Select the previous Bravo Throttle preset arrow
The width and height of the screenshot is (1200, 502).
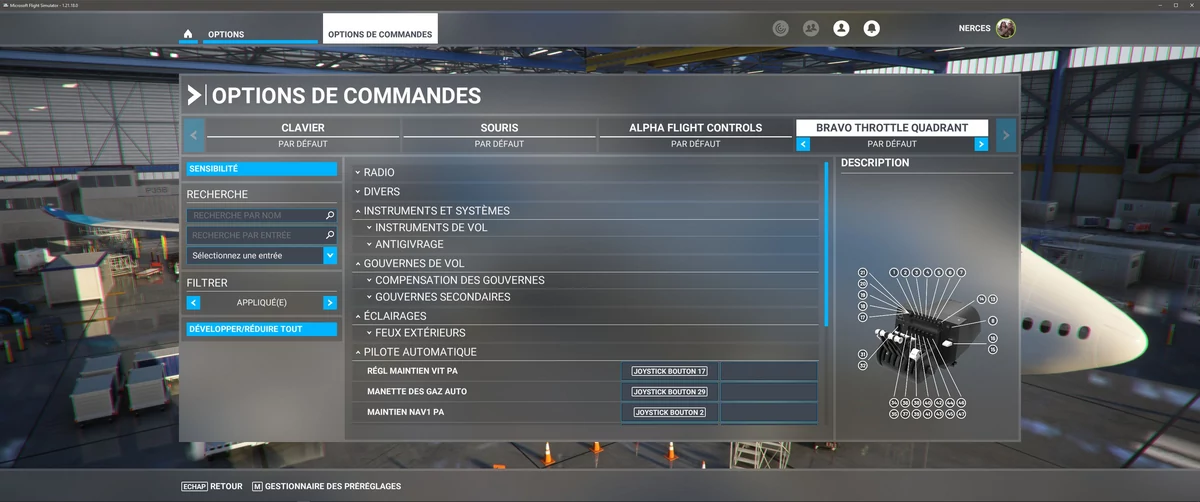(803, 144)
